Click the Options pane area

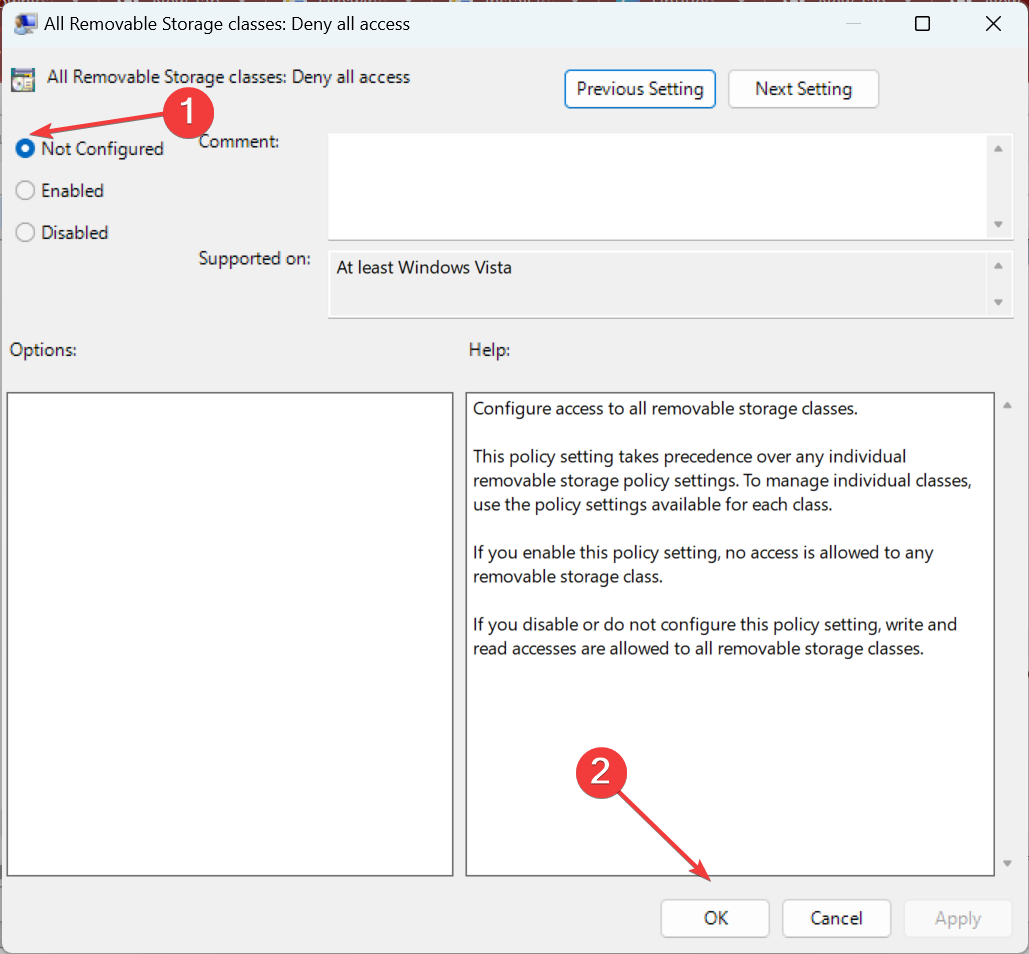pyautogui.click(x=230, y=634)
